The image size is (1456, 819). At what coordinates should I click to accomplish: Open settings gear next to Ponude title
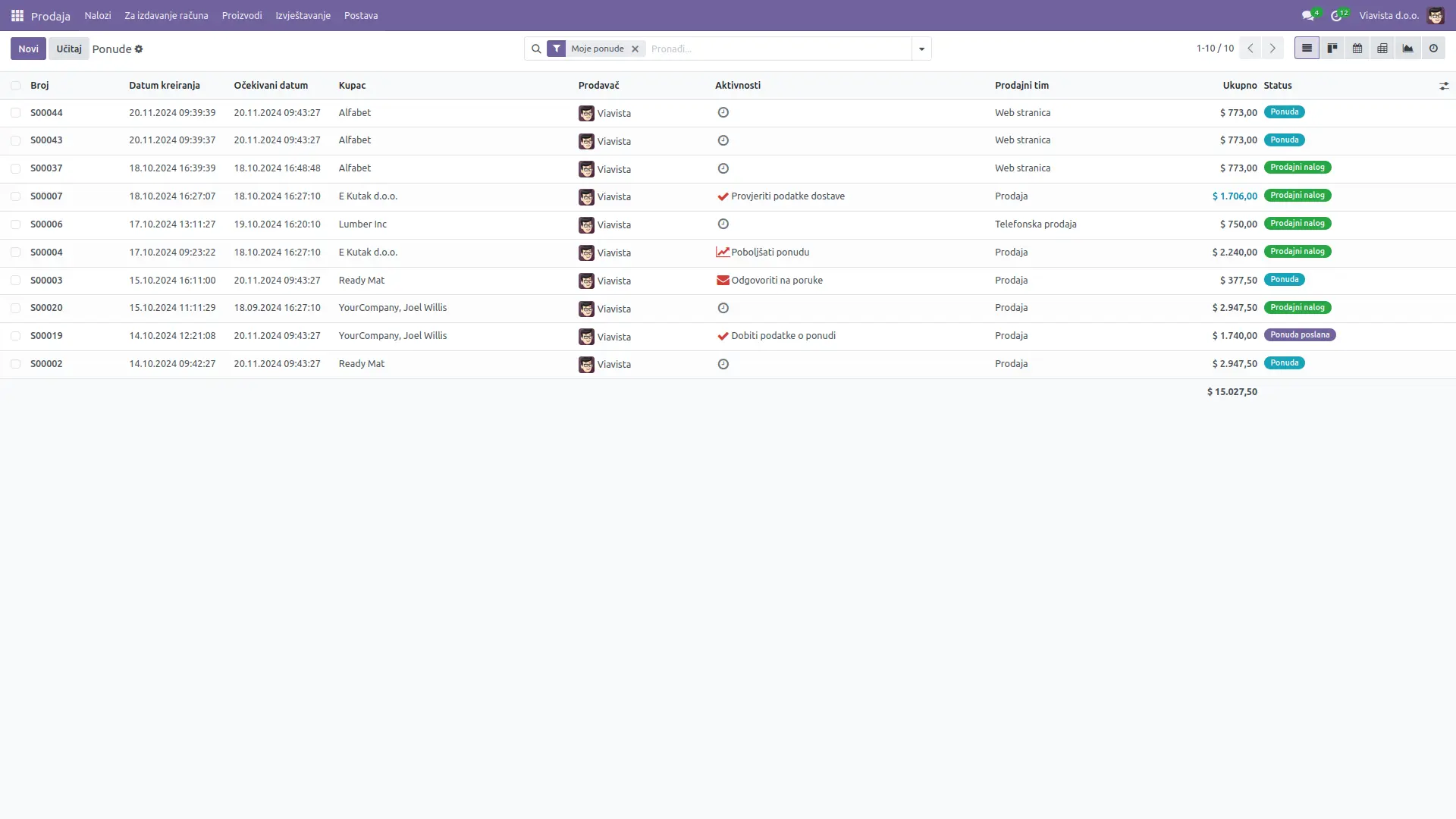pyautogui.click(x=139, y=49)
